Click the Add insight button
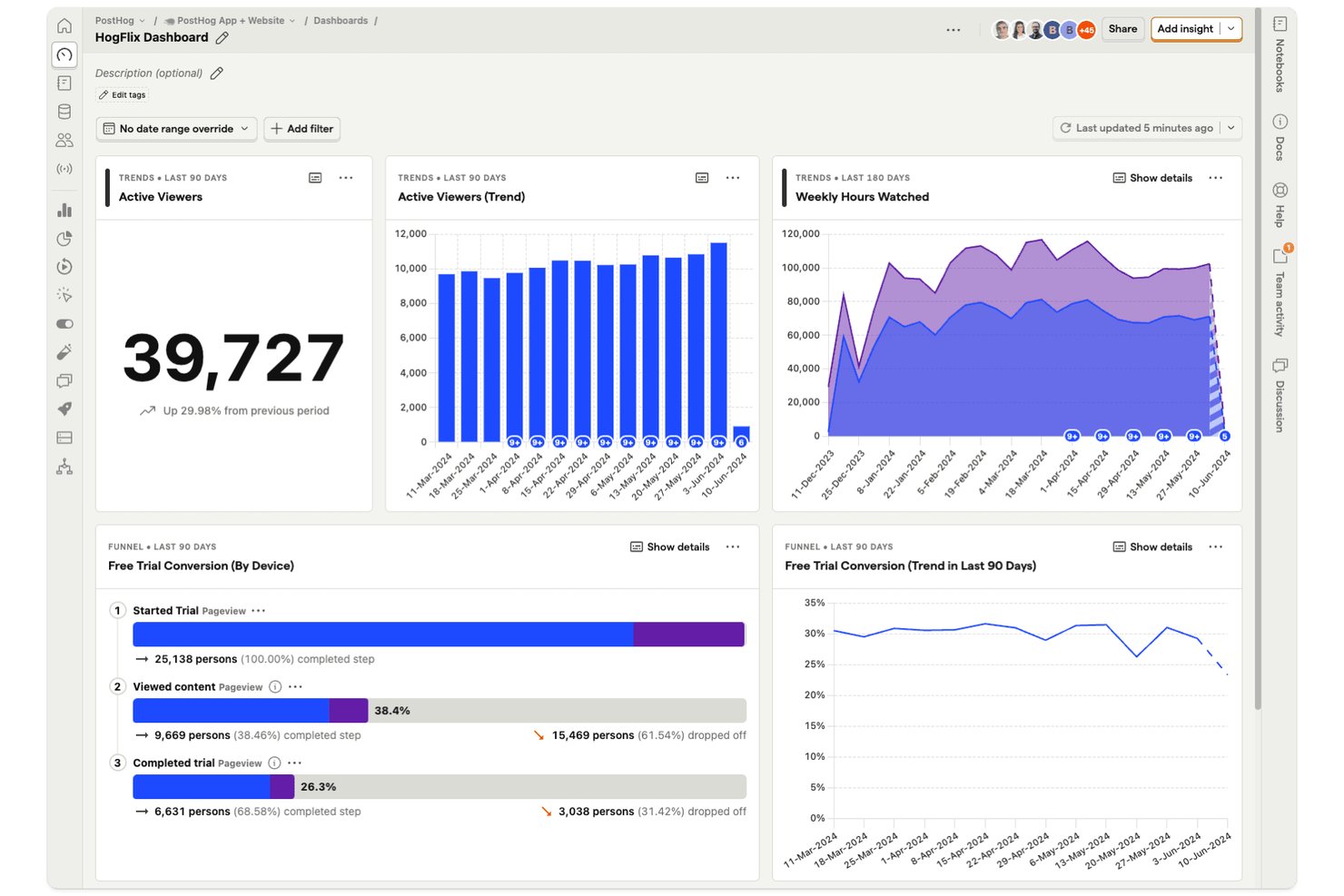The width and height of the screenshot is (1344, 896). (x=1185, y=29)
